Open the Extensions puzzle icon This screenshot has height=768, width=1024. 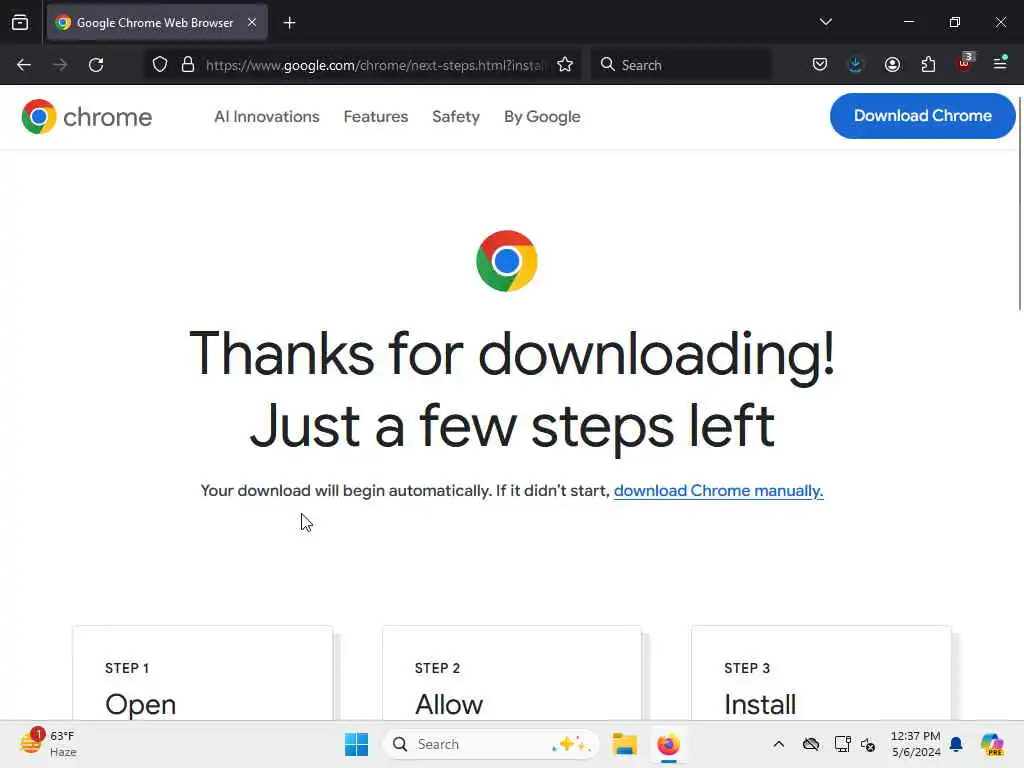[928, 65]
